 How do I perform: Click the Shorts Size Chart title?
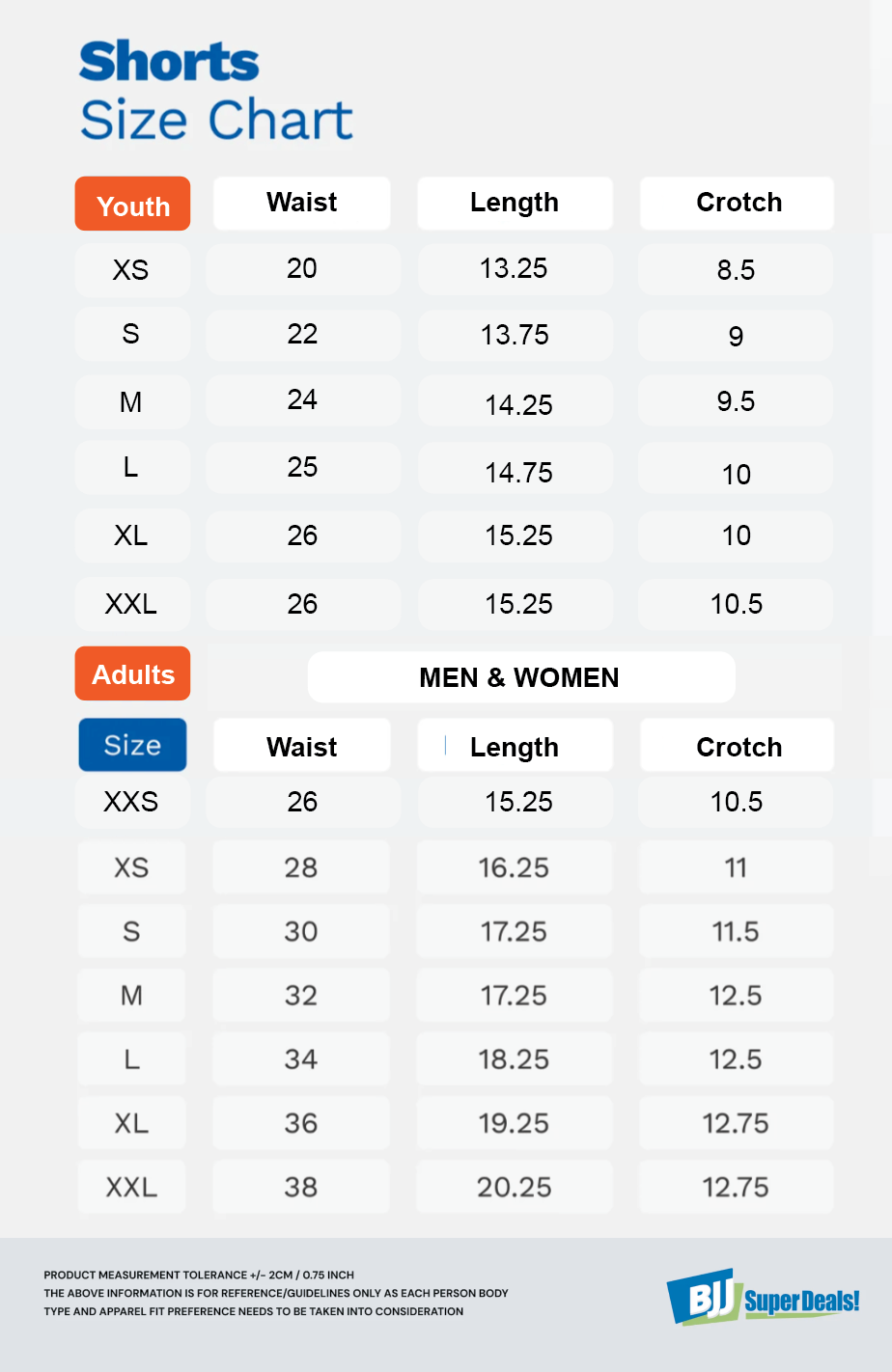(216, 92)
